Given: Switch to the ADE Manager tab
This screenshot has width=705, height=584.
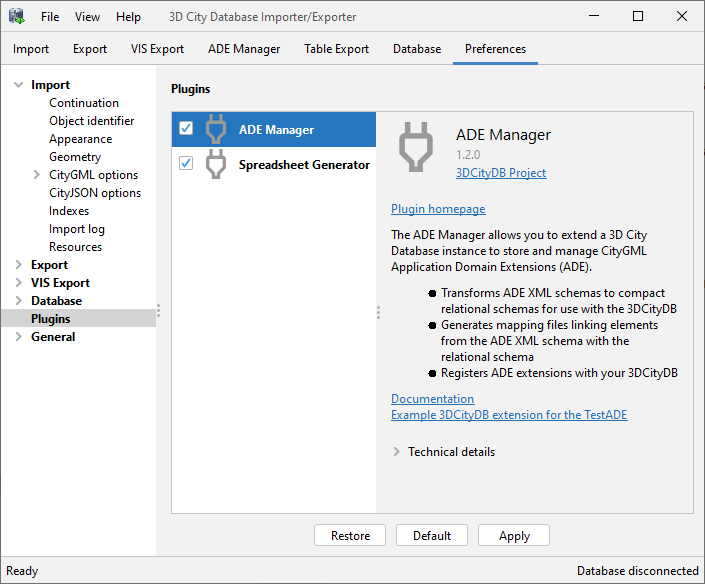Looking at the screenshot, I should pyautogui.click(x=244, y=49).
